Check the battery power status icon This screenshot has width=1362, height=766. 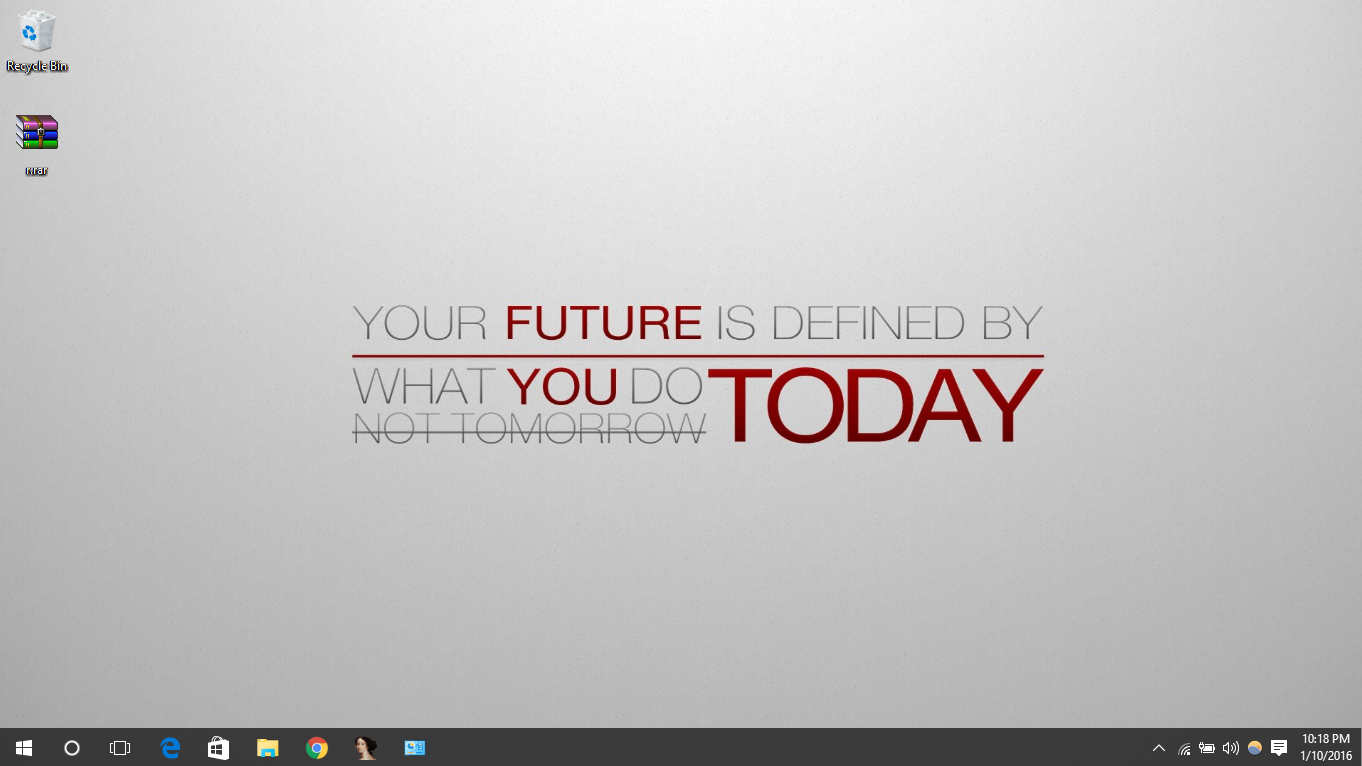point(1207,747)
